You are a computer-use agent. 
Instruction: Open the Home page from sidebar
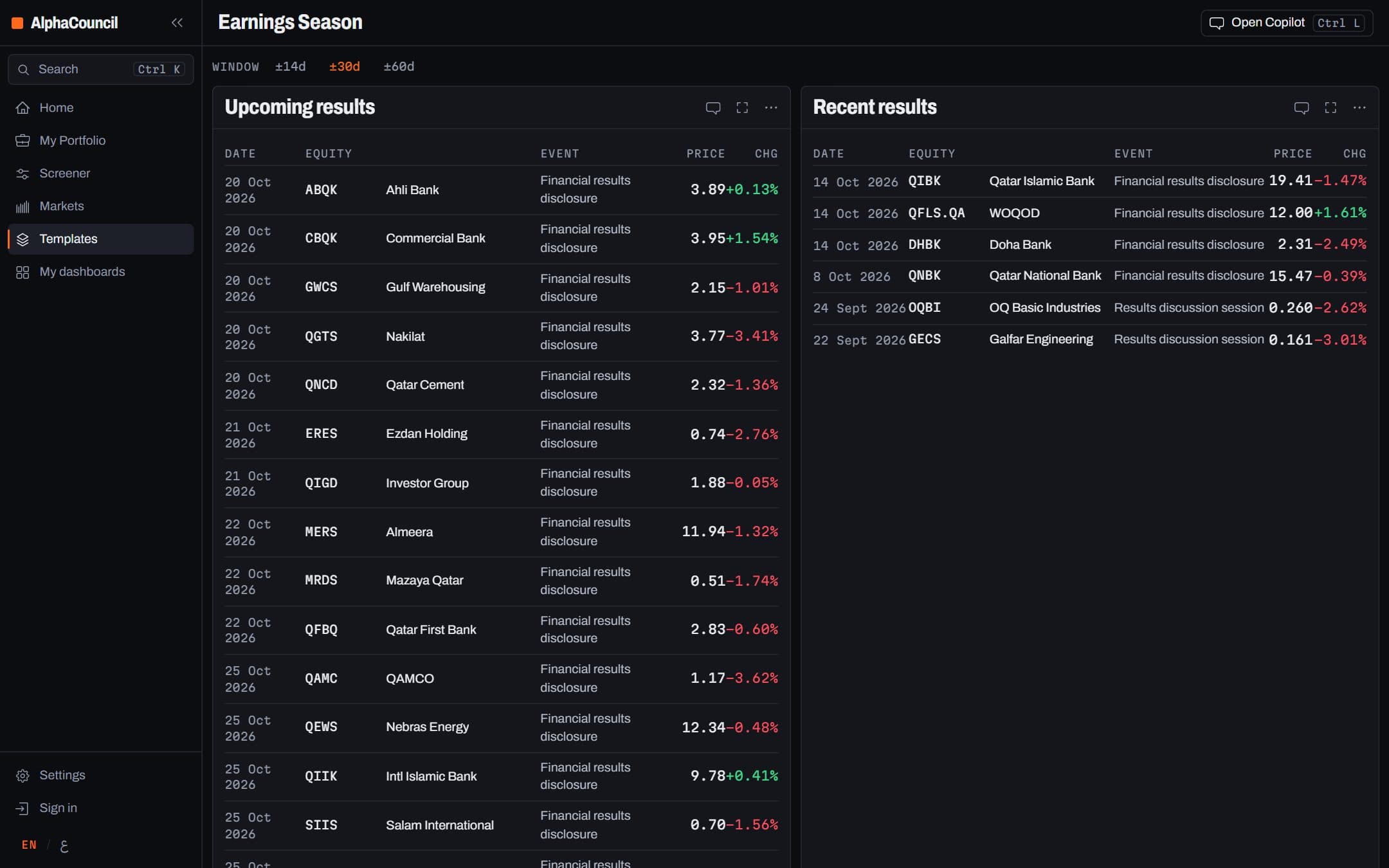coord(100,107)
